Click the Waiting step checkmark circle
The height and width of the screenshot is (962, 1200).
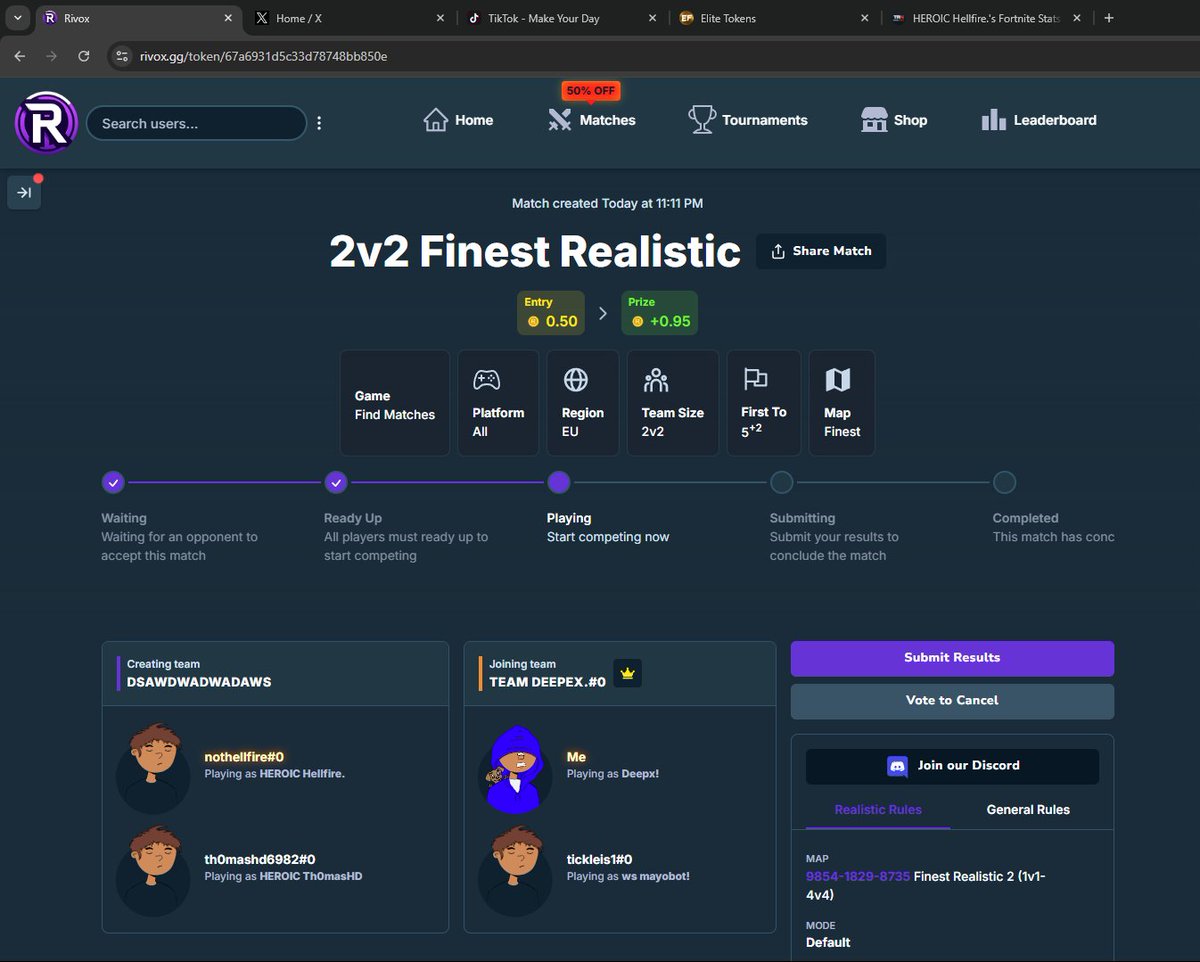(x=113, y=483)
